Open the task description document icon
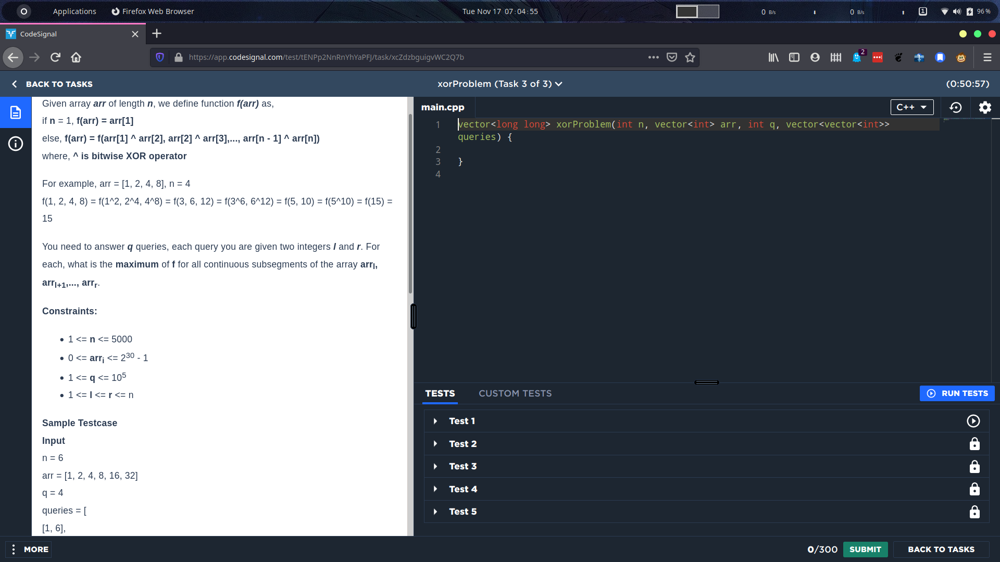This screenshot has width=1000, height=562. point(15,113)
